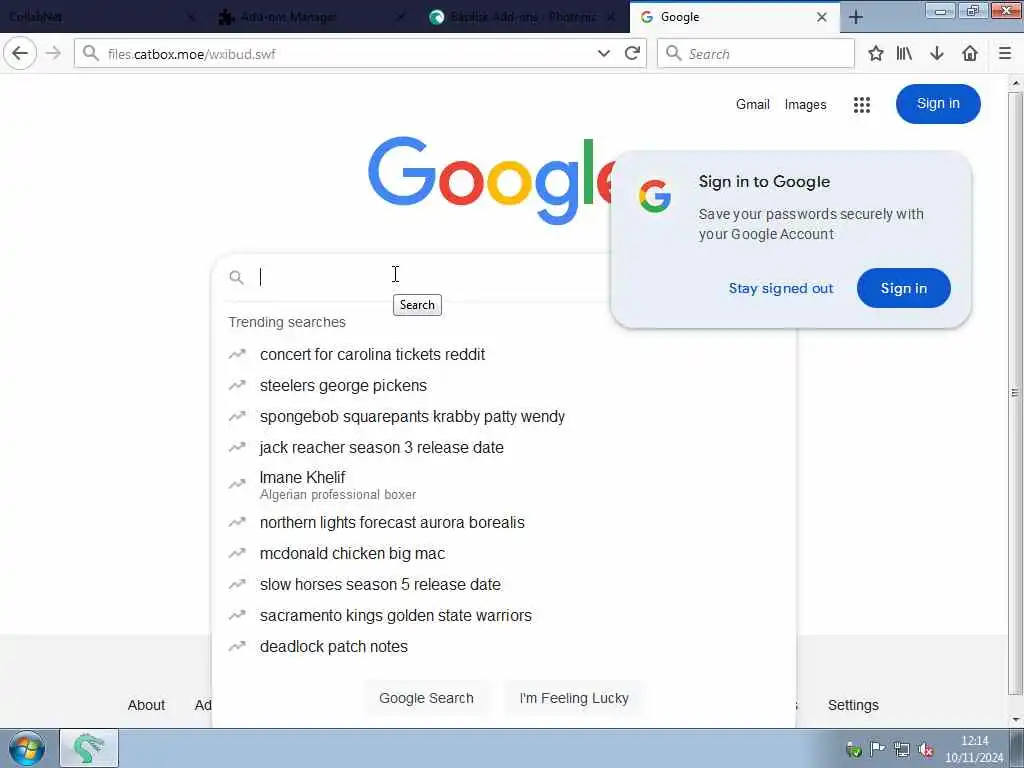Click into the Google search input field
1024x768 pixels.
(431, 278)
